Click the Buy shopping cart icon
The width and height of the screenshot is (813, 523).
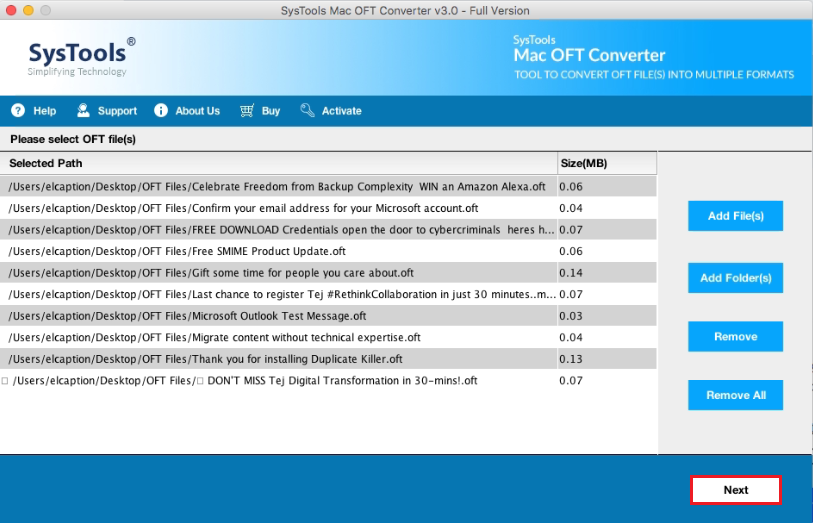[247, 110]
